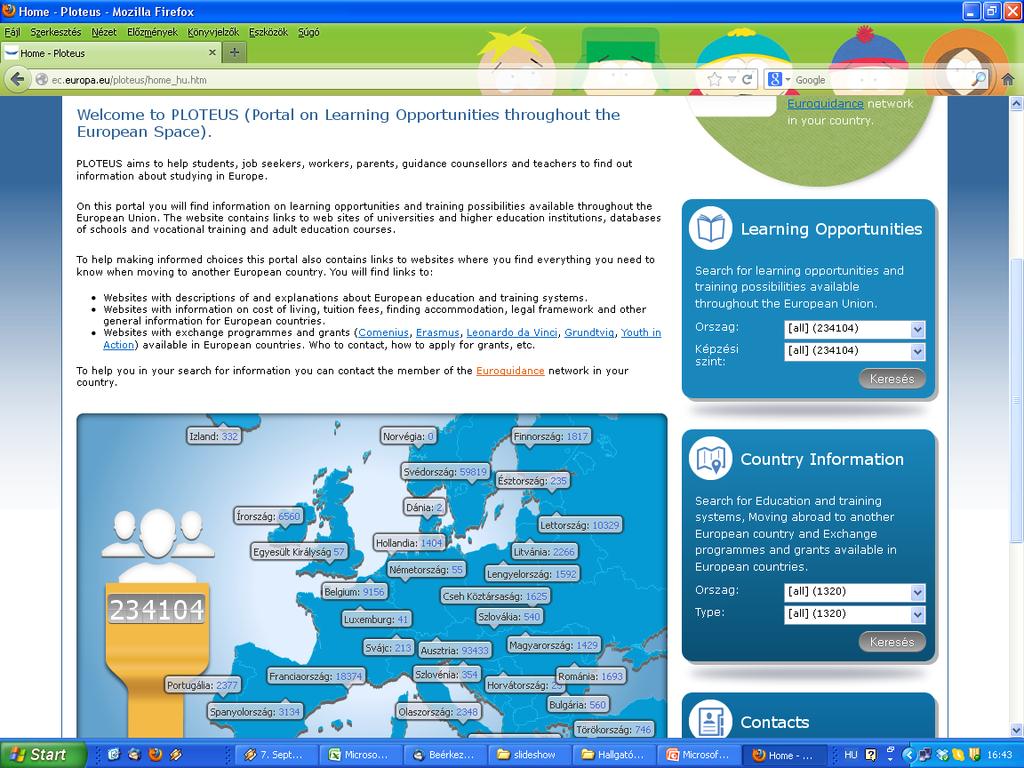1024x768 pixels.
Task: Switch to the Beérkez... taskbar window
Action: (x=447, y=755)
